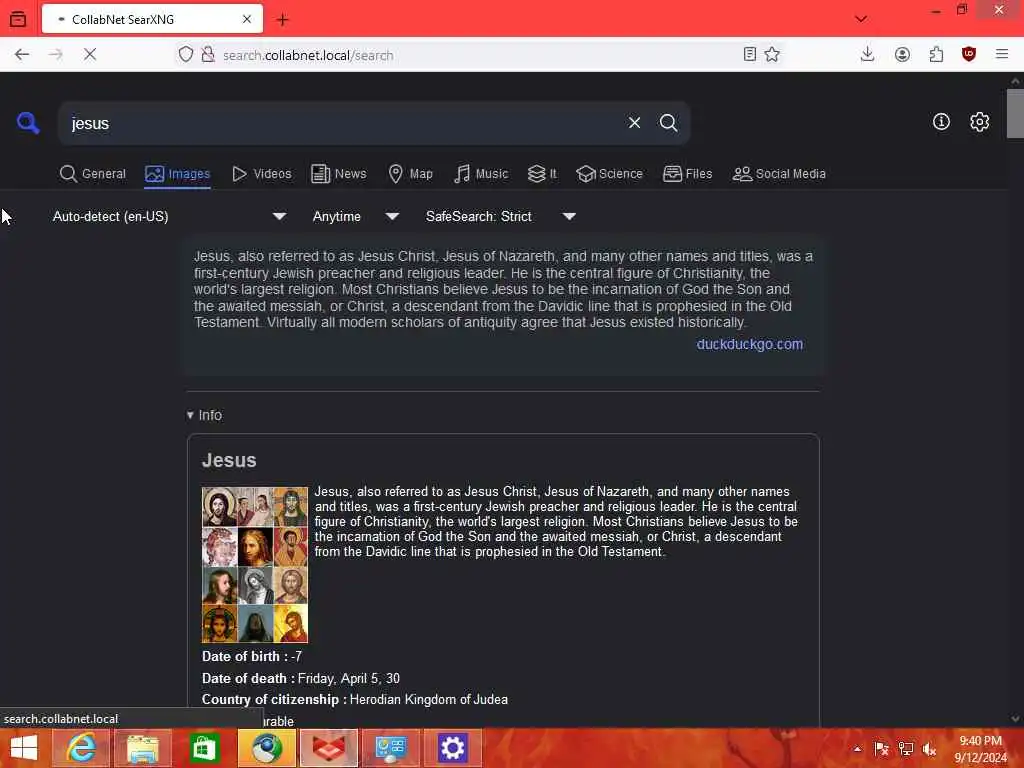Go forward in browser history
The width and height of the screenshot is (1024, 768).
pyautogui.click(x=56, y=55)
